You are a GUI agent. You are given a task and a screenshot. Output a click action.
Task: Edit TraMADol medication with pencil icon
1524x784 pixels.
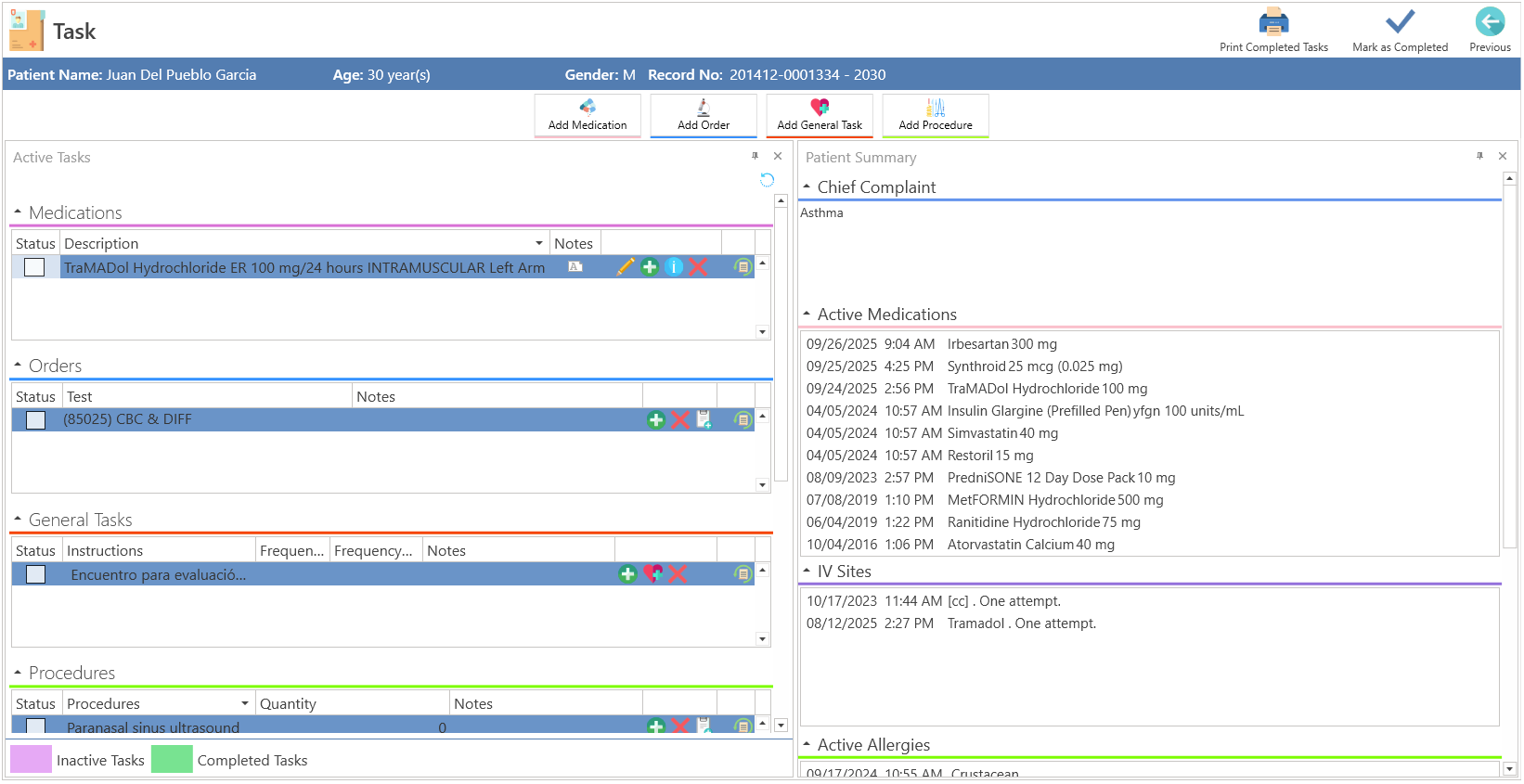coord(625,267)
